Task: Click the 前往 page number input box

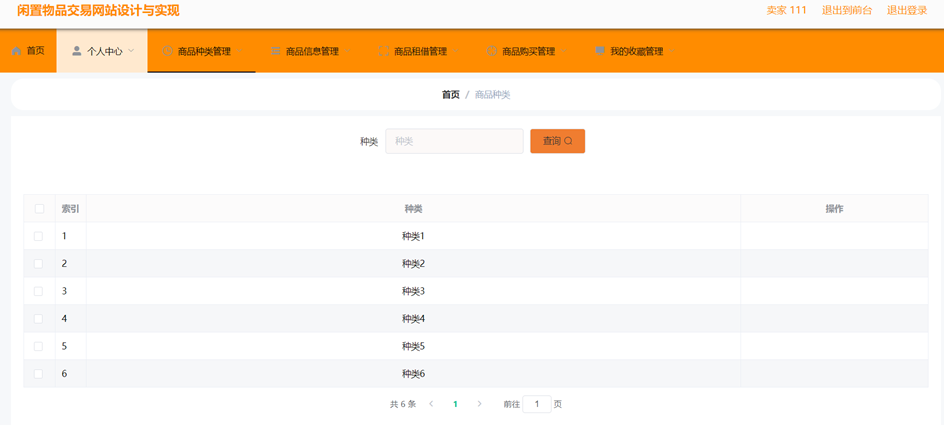Action: pyautogui.click(x=537, y=404)
